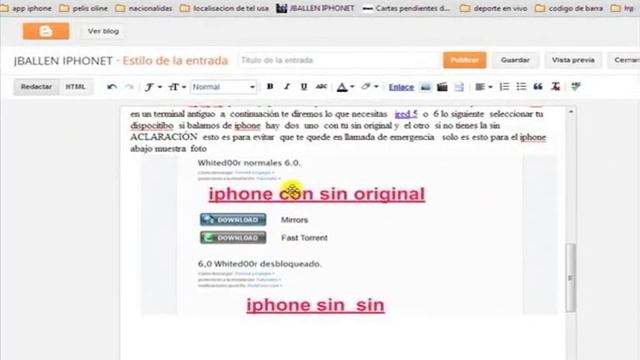640x360 pixels.
Task: Insert a jump break
Action: pos(459,87)
